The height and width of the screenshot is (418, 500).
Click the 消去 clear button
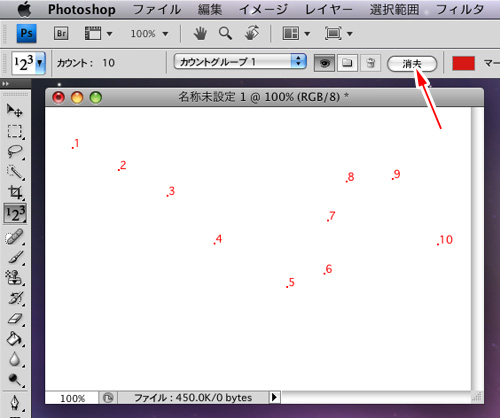[412, 64]
